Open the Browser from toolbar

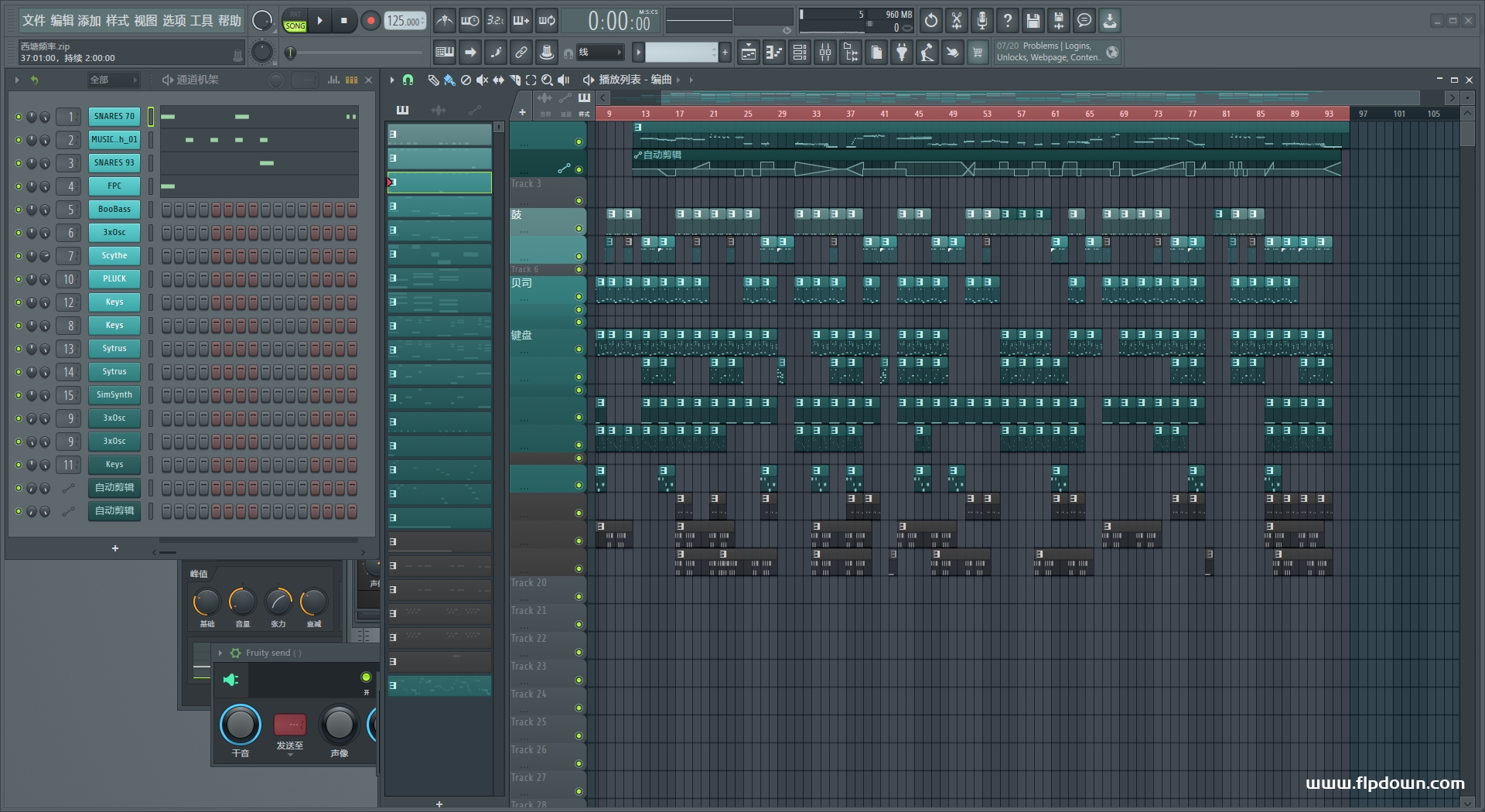tap(851, 53)
